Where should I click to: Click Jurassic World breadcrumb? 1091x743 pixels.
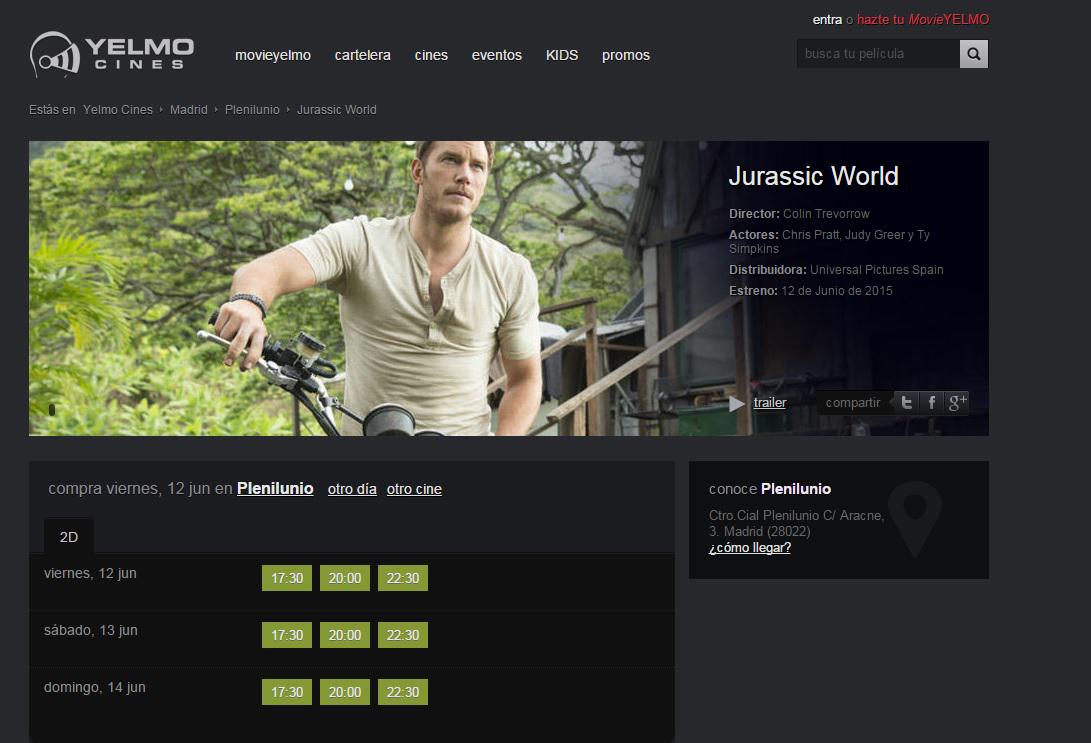(337, 110)
